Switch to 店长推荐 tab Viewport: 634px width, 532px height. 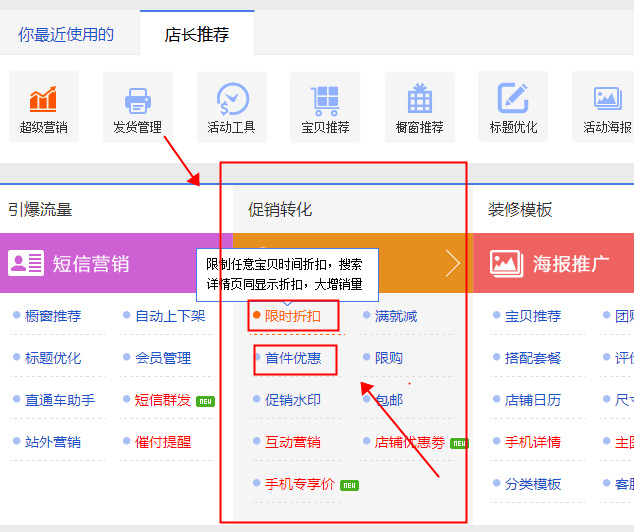[x=197, y=34]
